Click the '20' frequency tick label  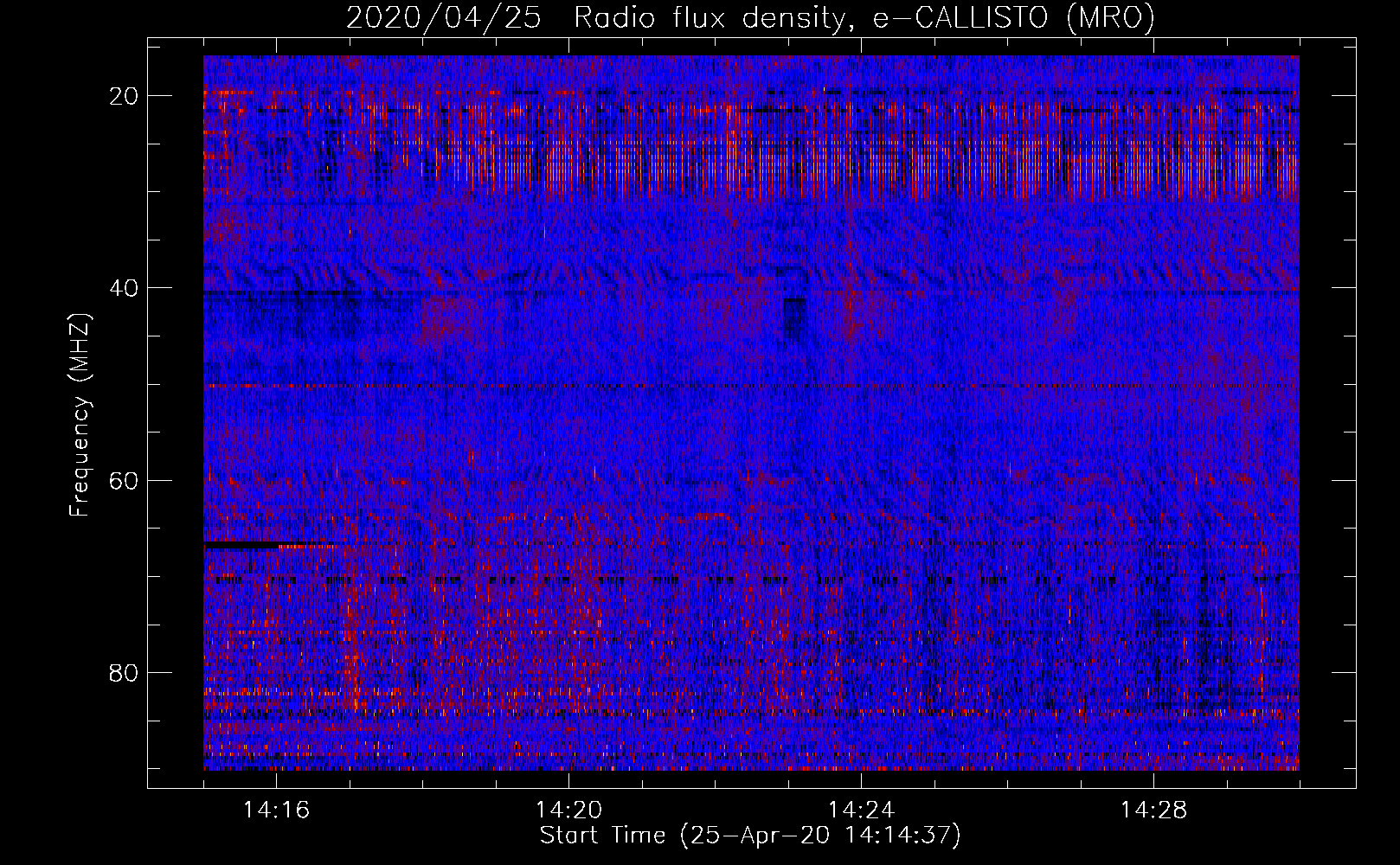point(125,96)
